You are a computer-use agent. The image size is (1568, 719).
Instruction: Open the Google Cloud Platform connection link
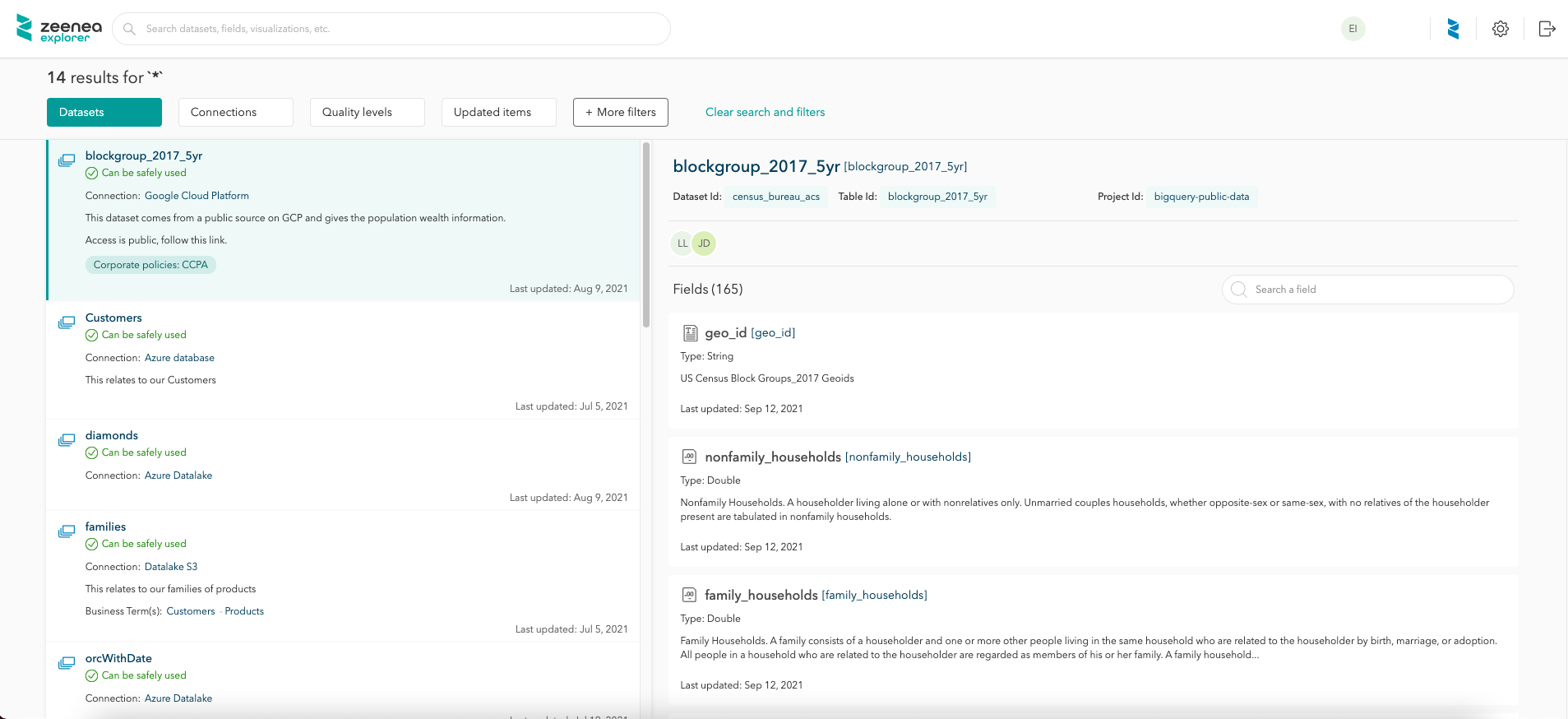(197, 196)
